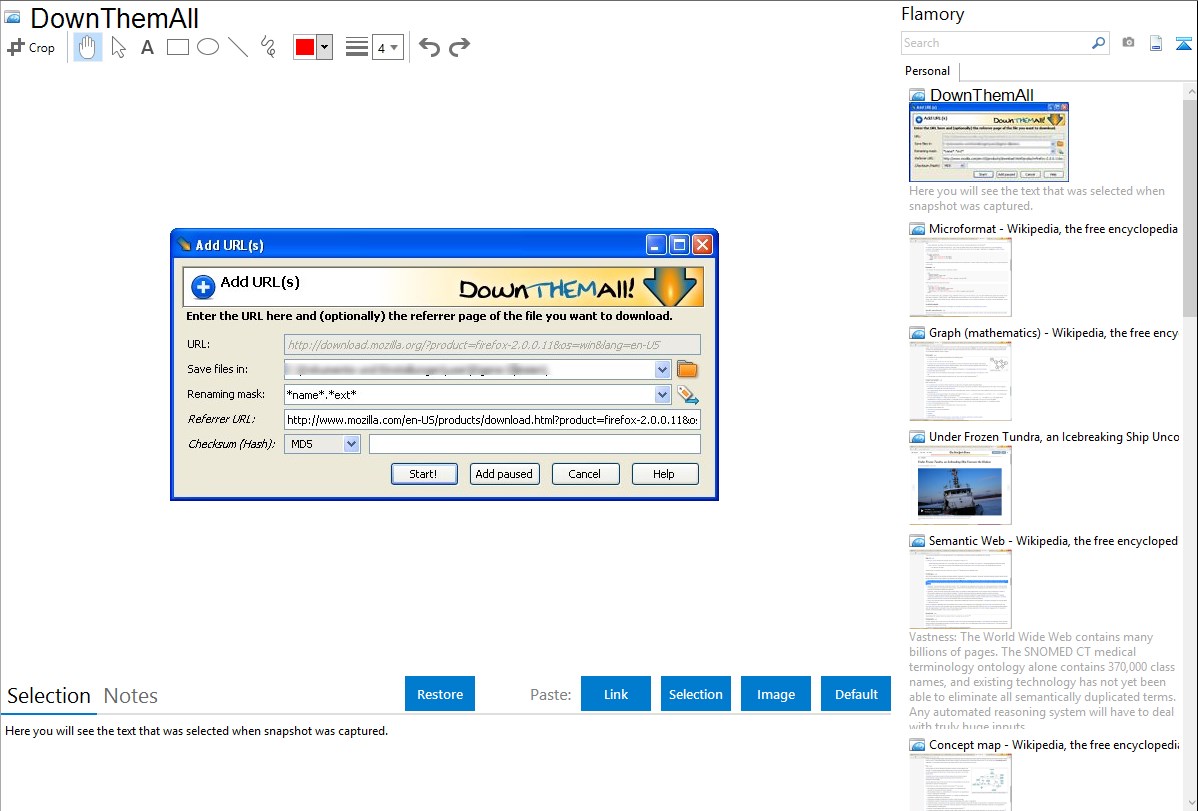Open the Microformat Wikipedia snapshot thumbnail
Screen dimensions: 1198x811
[x=960, y=277]
